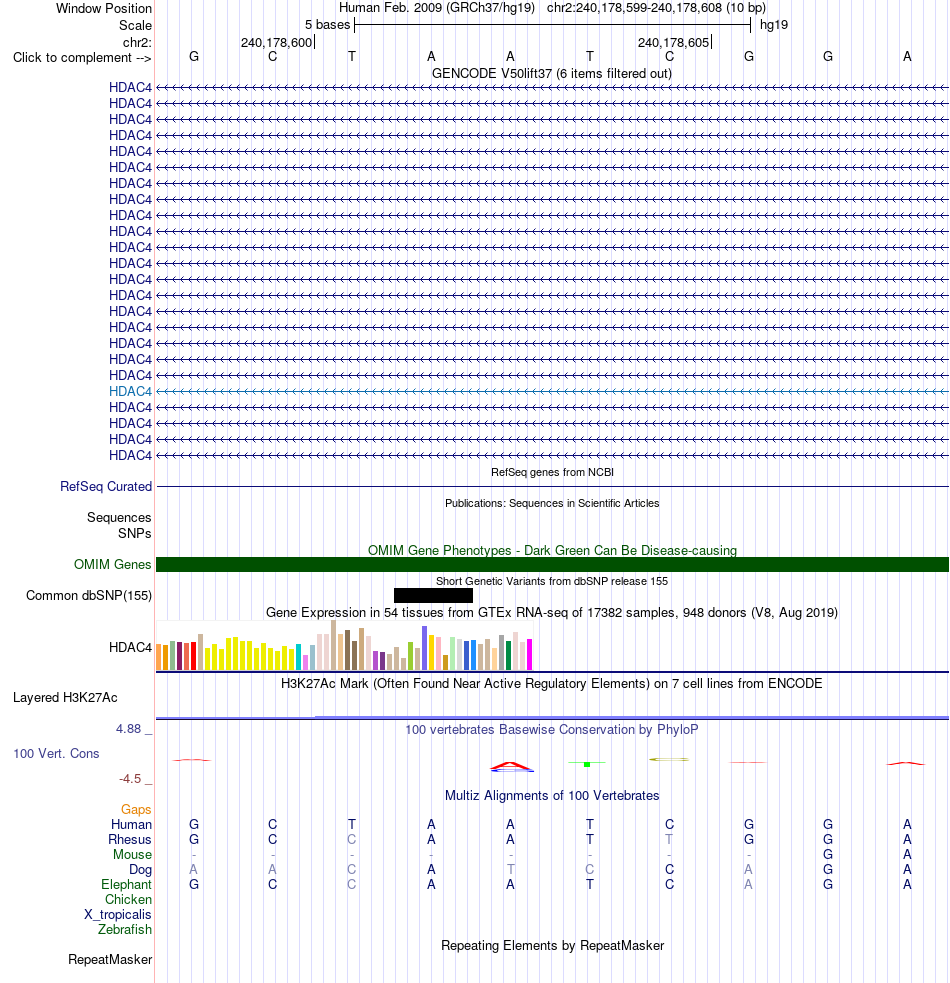This screenshot has height=983, width=950.
Task: Select the Chicken species label
Action: point(129,900)
